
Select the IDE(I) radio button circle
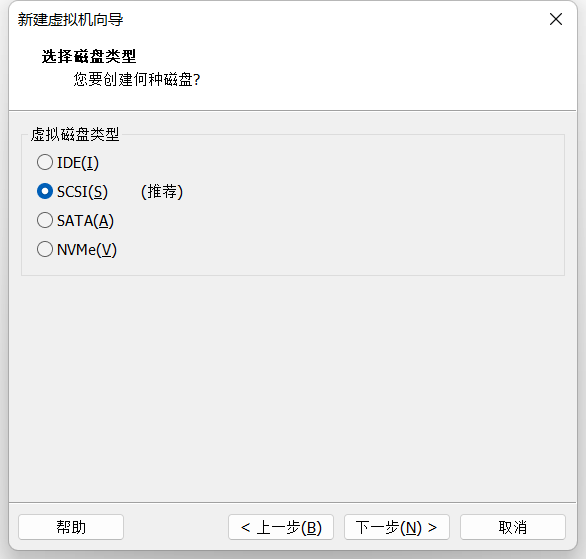(x=45, y=162)
